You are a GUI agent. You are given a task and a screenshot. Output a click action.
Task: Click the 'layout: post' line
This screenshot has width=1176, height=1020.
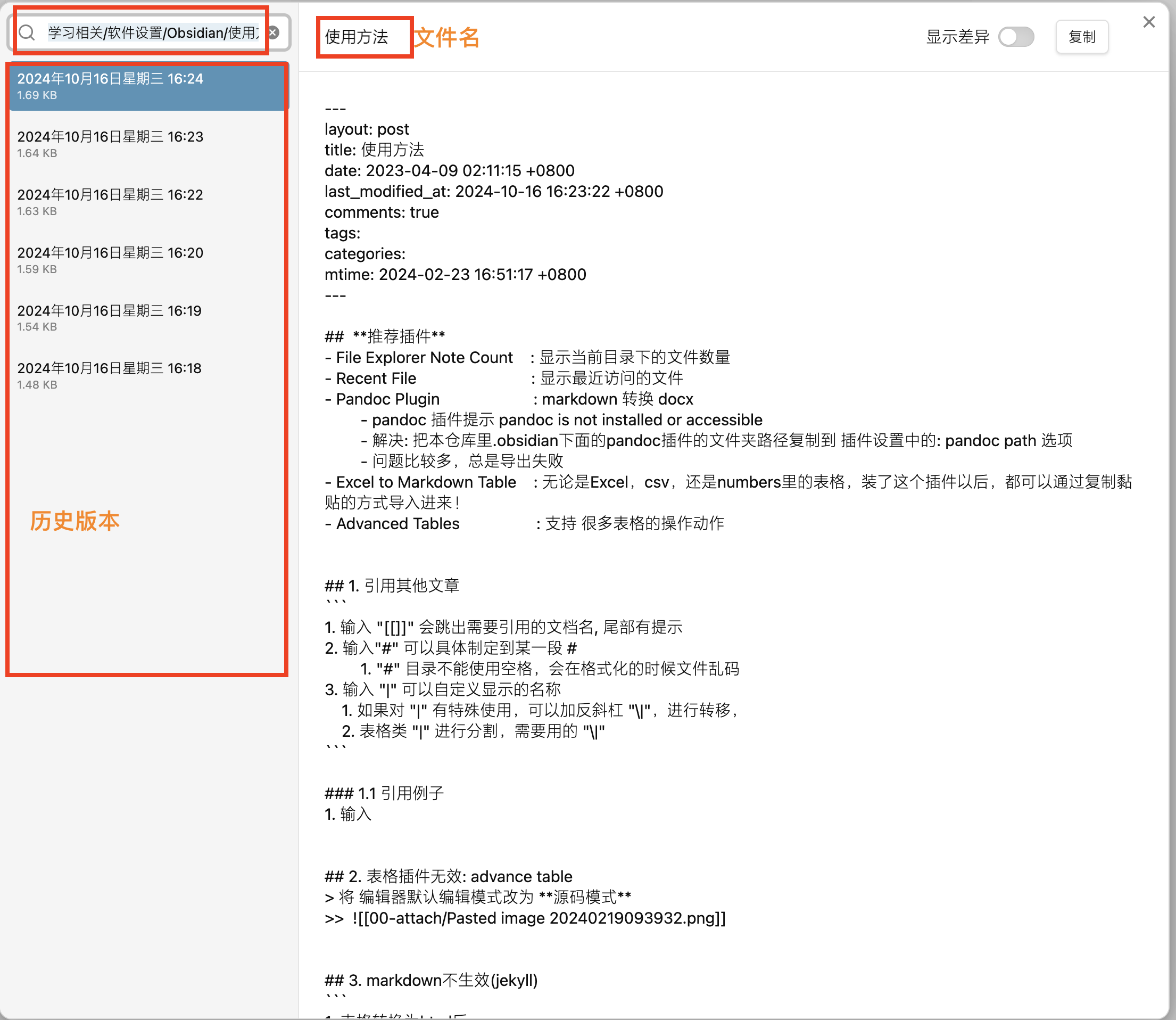367,129
